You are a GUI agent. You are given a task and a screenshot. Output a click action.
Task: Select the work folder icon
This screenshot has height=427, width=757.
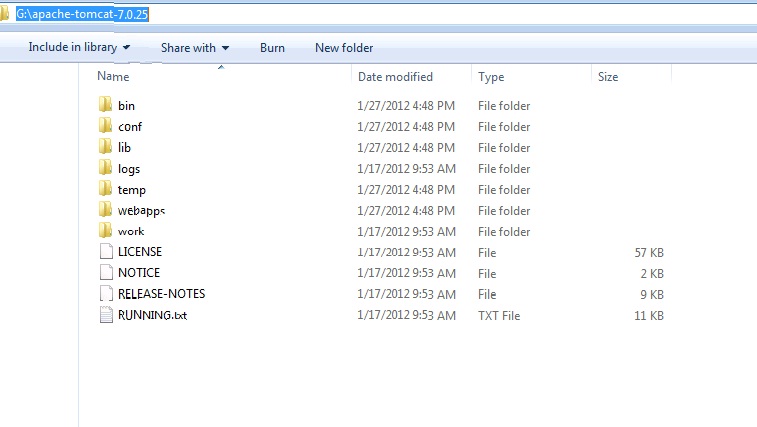[105, 230]
